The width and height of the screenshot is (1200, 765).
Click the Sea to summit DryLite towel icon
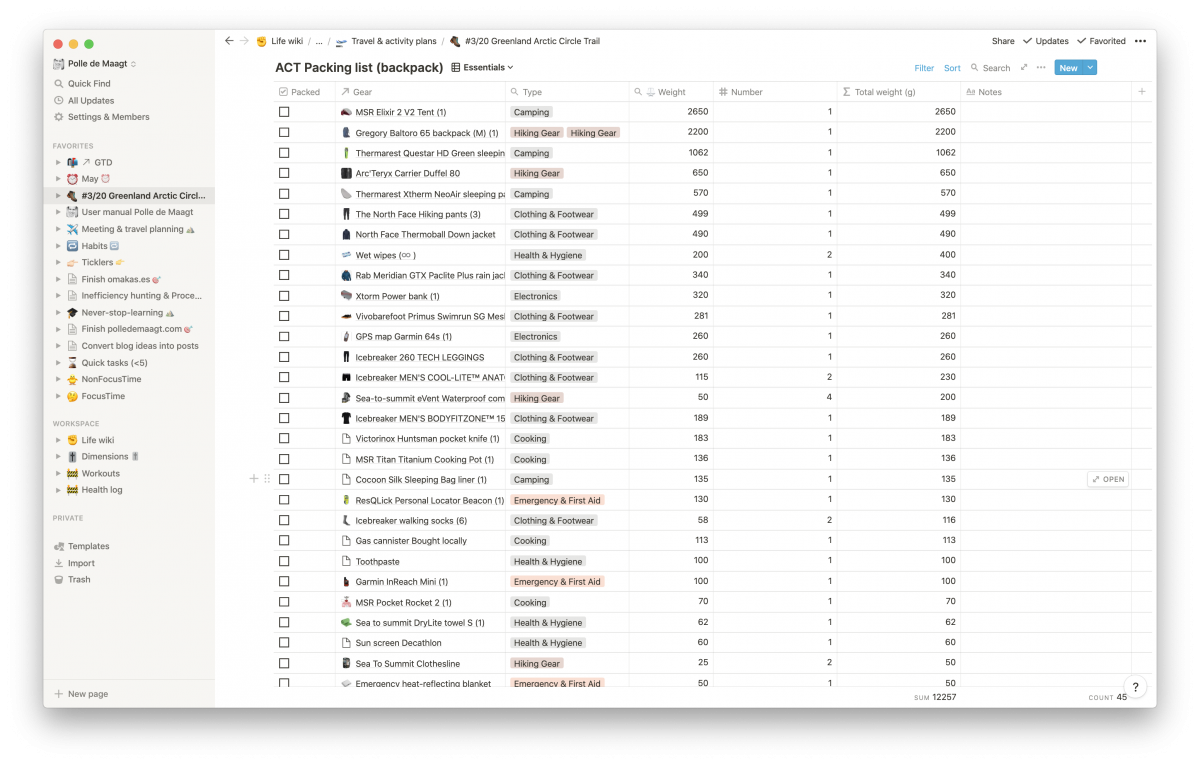346,622
